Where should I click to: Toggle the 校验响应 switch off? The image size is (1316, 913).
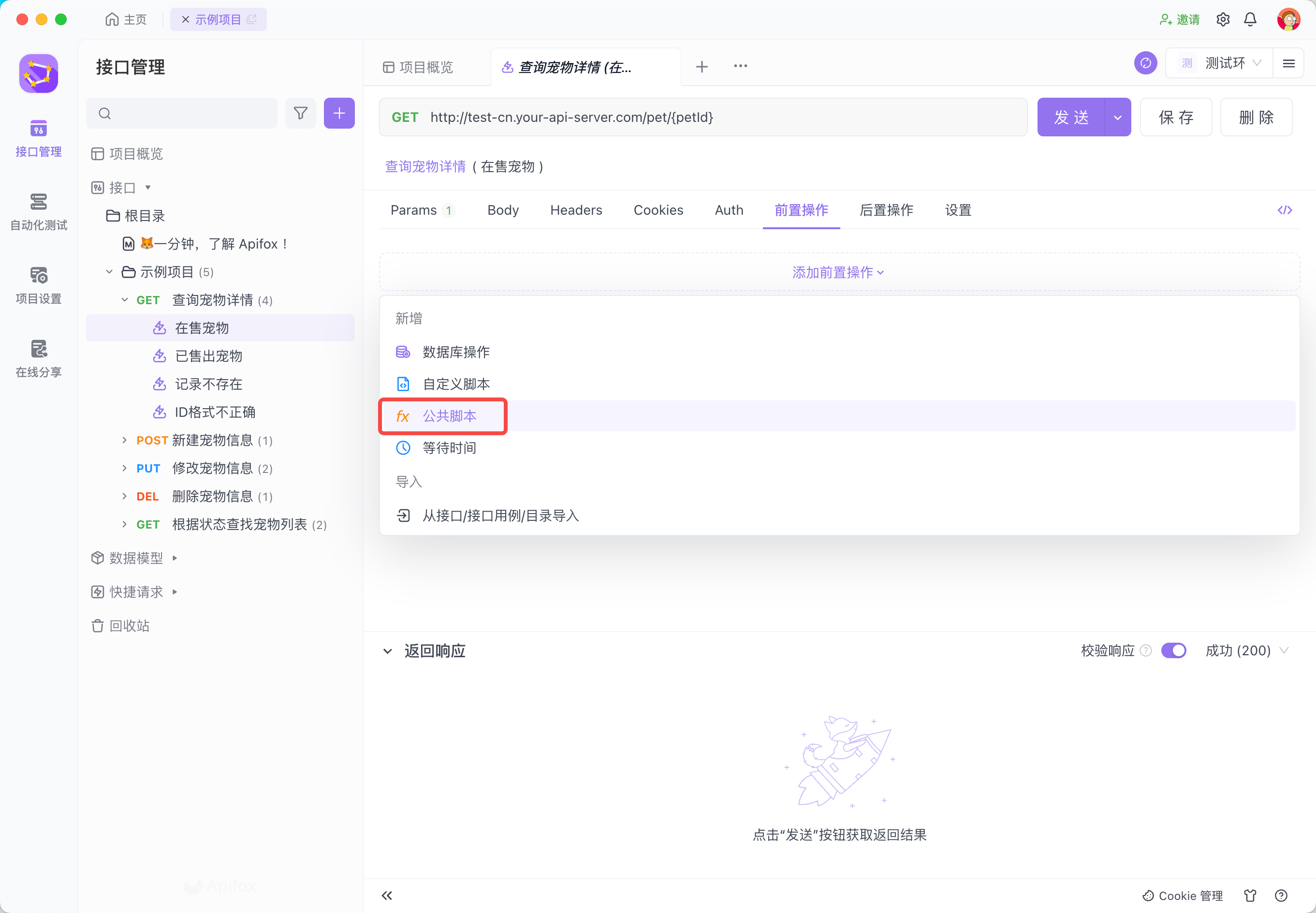(1173, 650)
